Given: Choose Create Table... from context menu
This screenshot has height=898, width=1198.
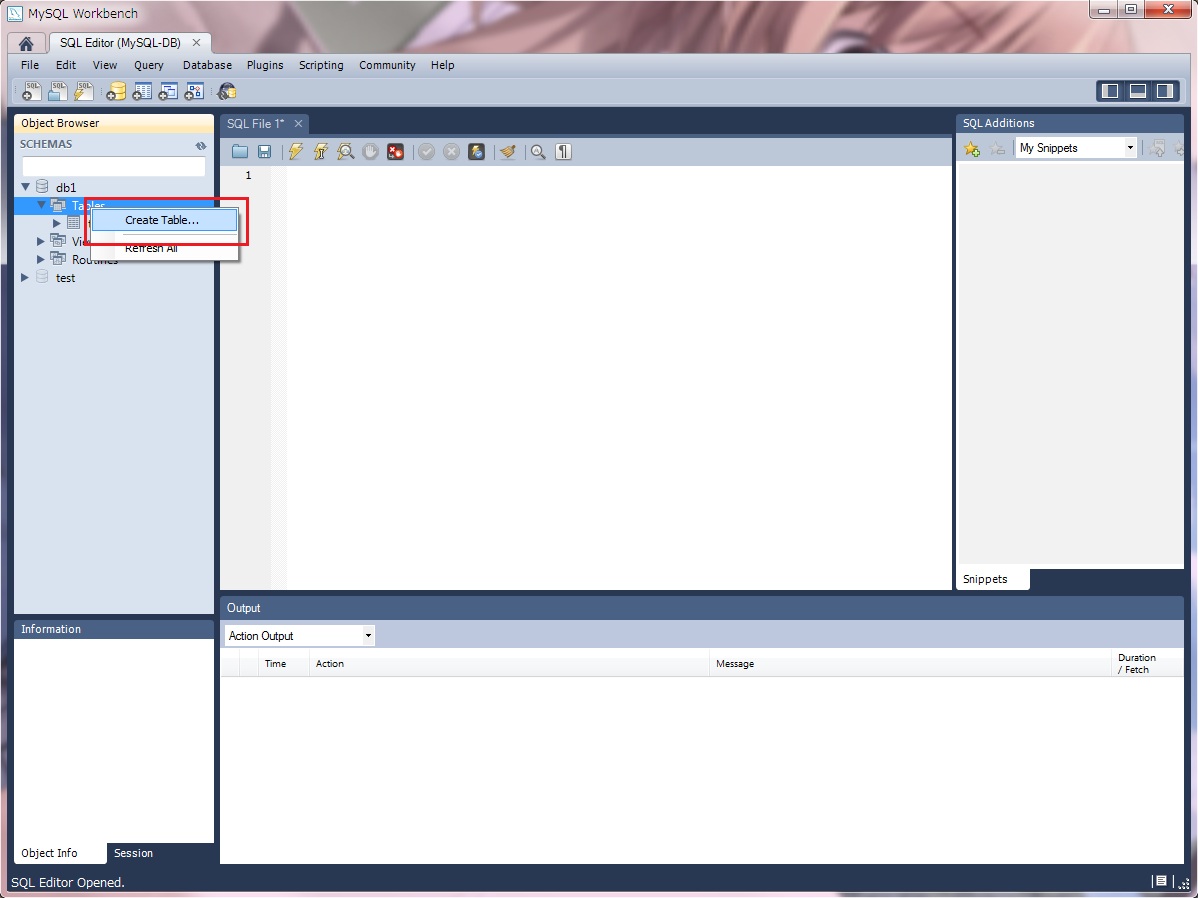Looking at the screenshot, I should (x=164, y=220).
